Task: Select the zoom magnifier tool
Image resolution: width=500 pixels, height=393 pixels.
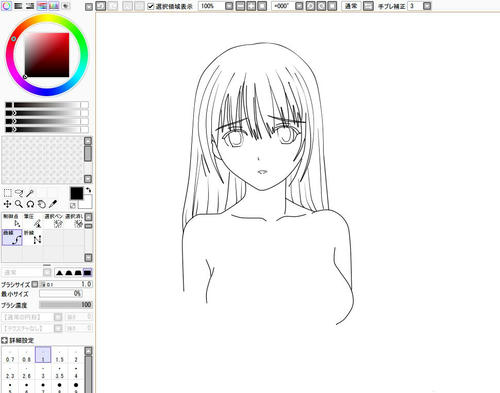Action: click(x=19, y=204)
